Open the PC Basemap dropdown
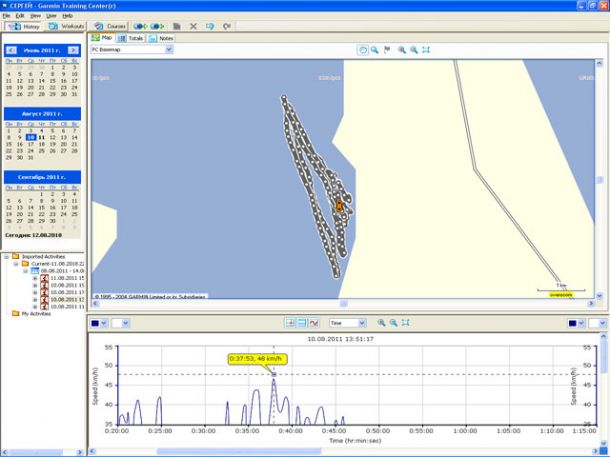This screenshot has height=457, width=610. point(168,48)
